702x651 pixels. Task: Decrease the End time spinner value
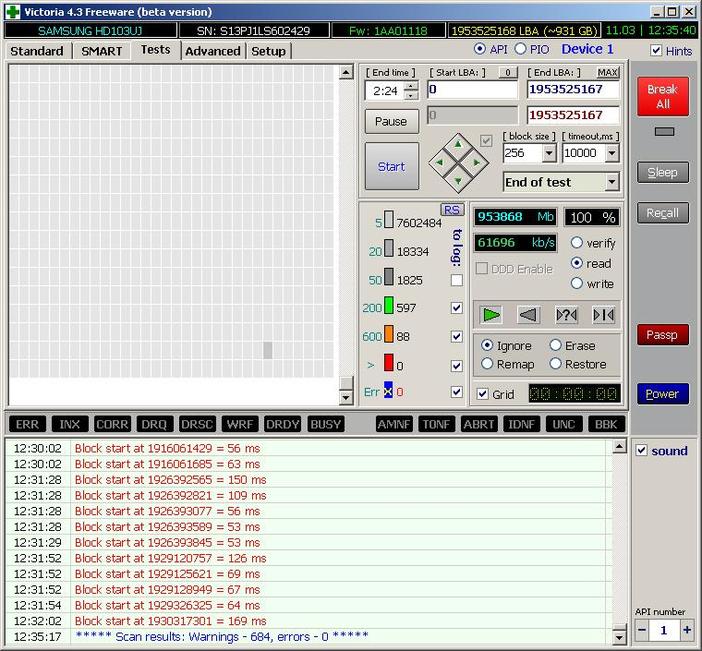click(x=411, y=95)
